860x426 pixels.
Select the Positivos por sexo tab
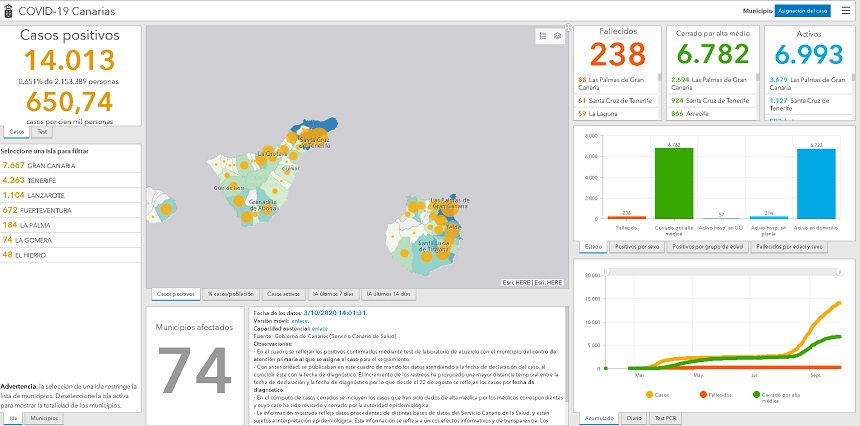tap(637, 246)
